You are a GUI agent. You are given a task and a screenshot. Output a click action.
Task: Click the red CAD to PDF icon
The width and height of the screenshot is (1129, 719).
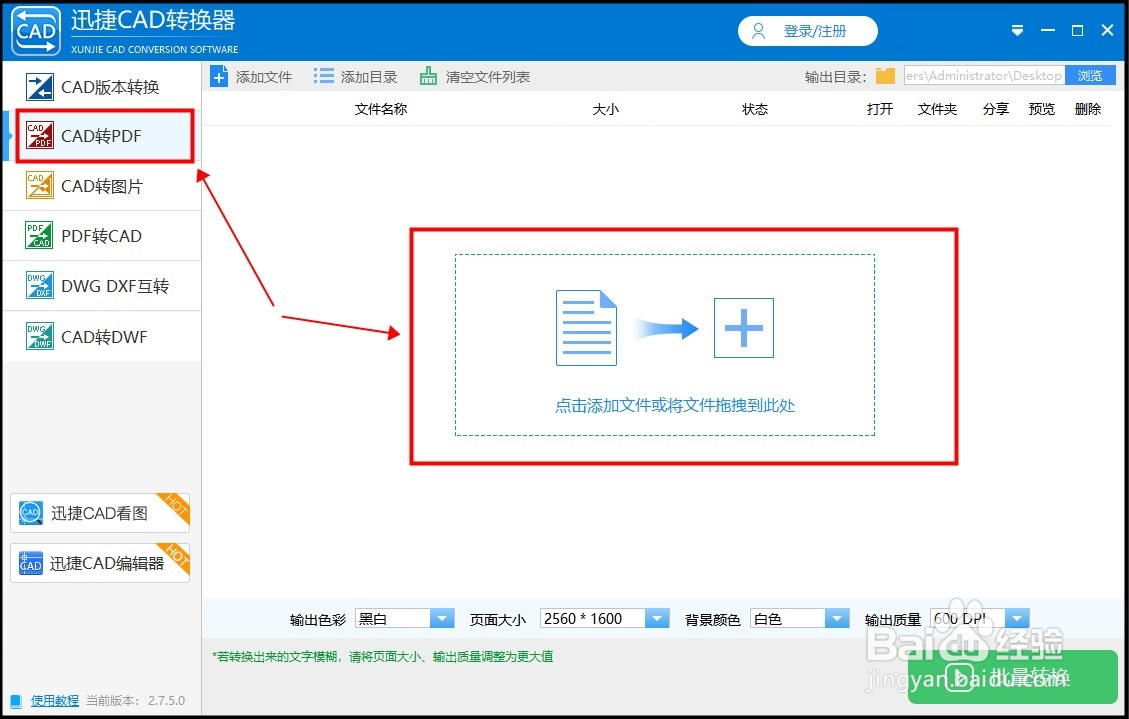40,135
